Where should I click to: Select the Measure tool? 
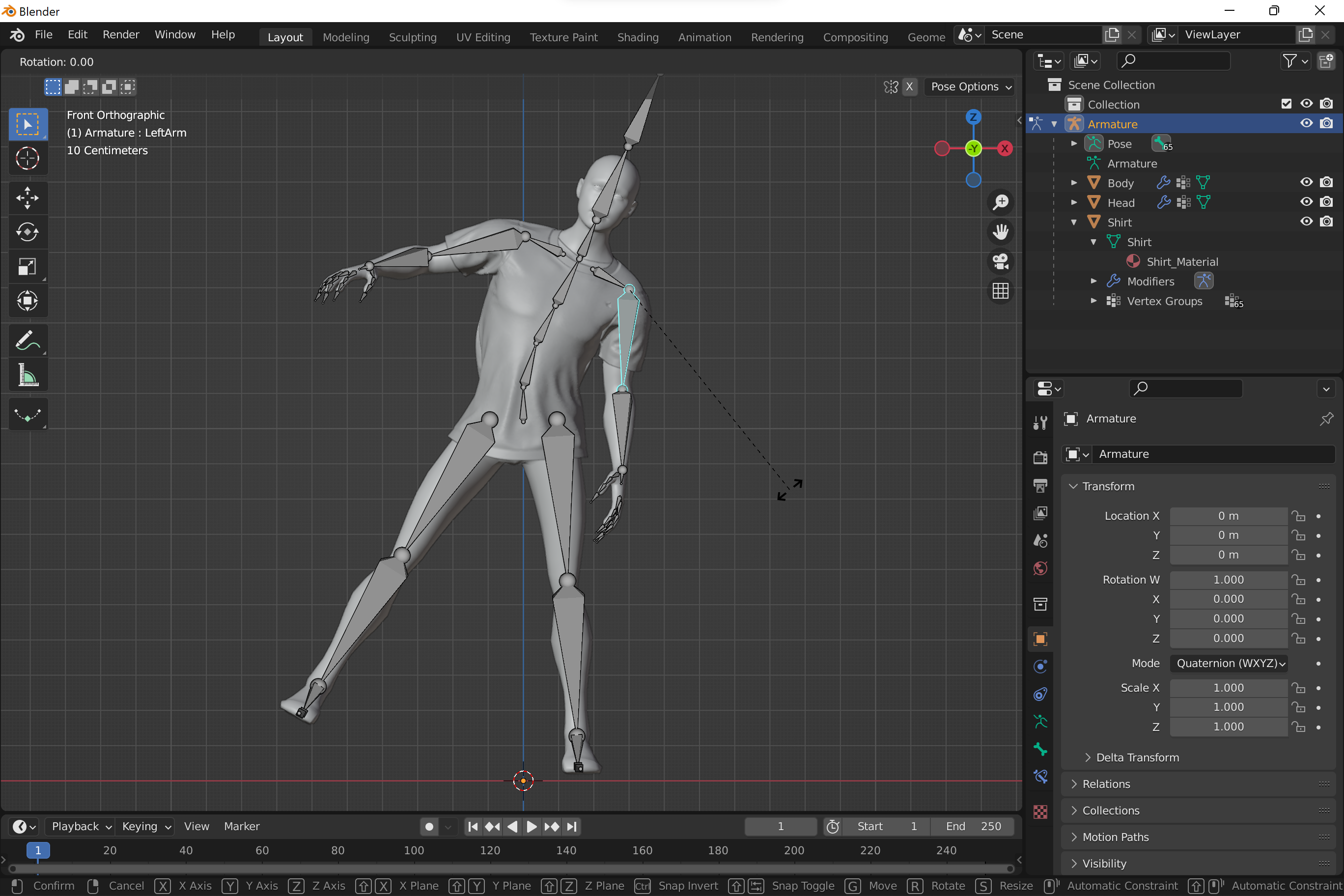28,375
